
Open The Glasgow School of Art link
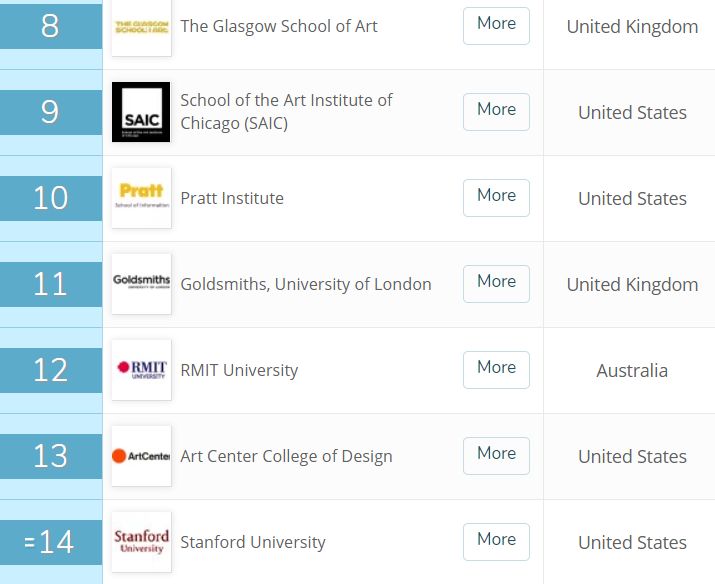[279, 26]
